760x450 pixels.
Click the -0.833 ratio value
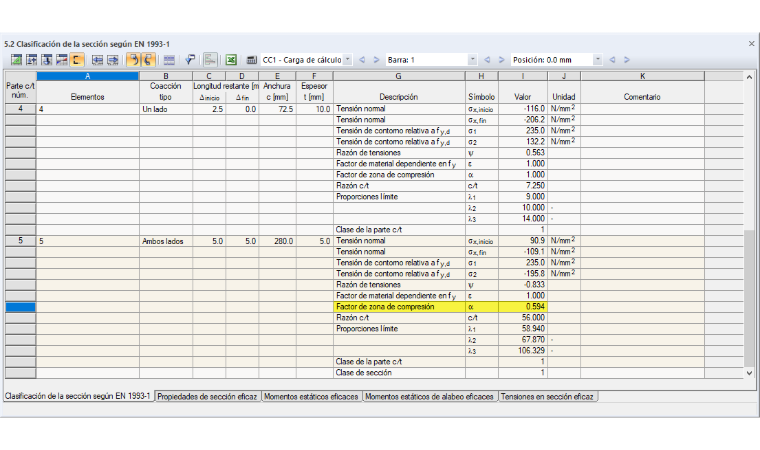point(522,285)
